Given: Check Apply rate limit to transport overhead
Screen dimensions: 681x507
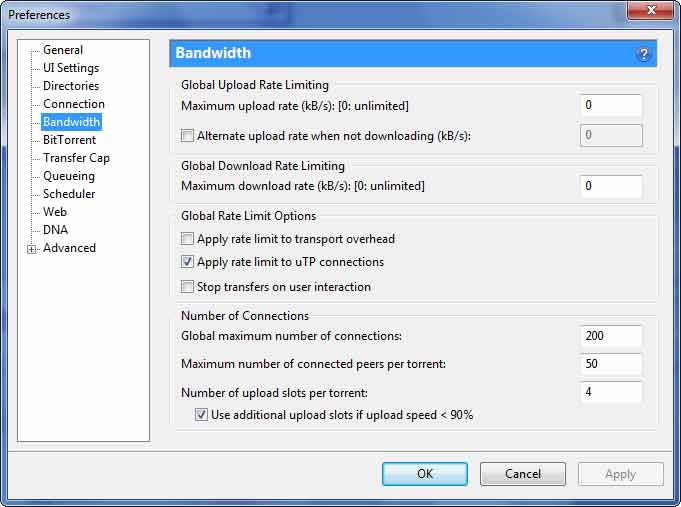Looking at the screenshot, I should click(187, 239).
